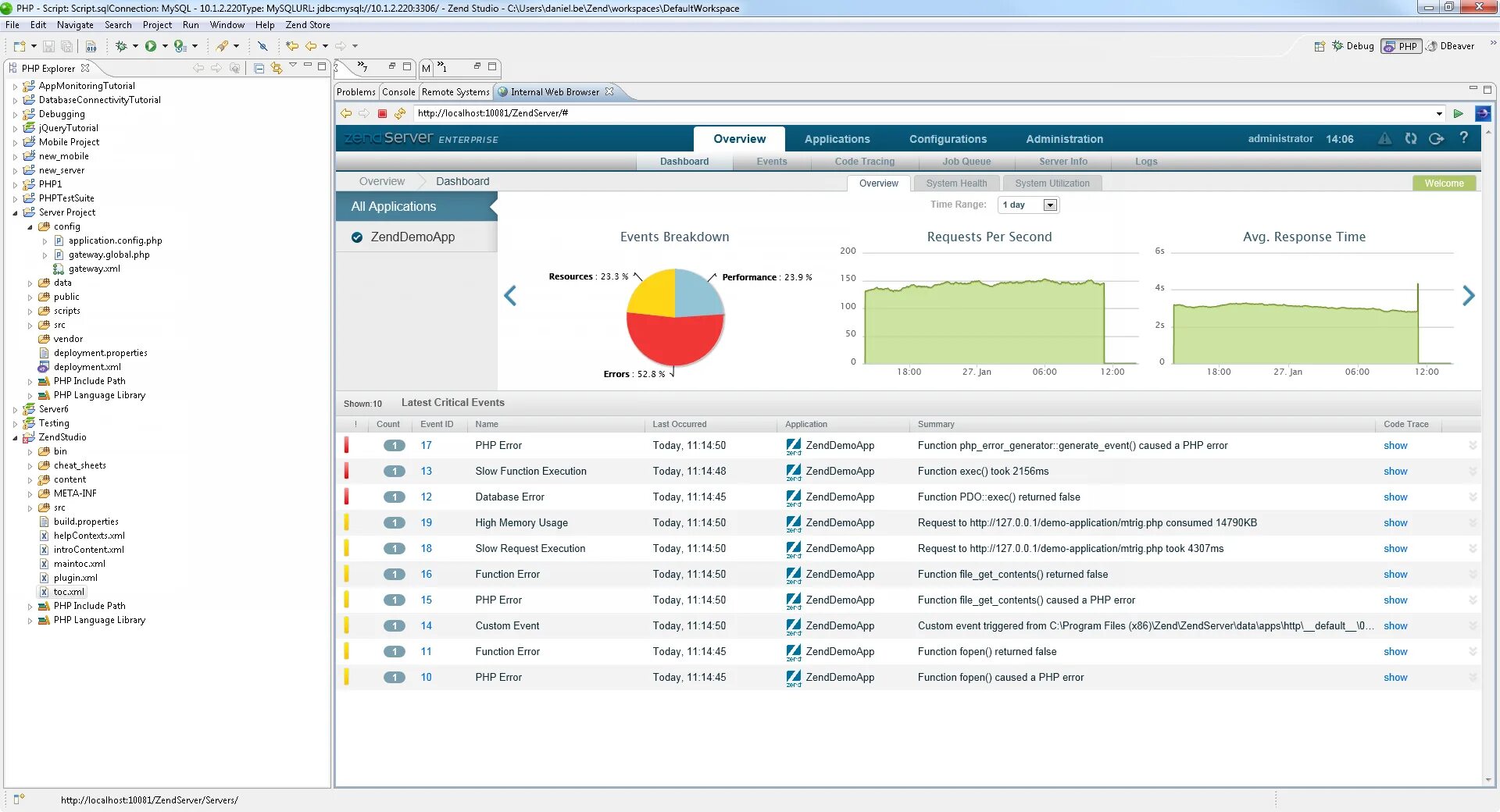Click the Zend Server notifications warning icon

1384,139
